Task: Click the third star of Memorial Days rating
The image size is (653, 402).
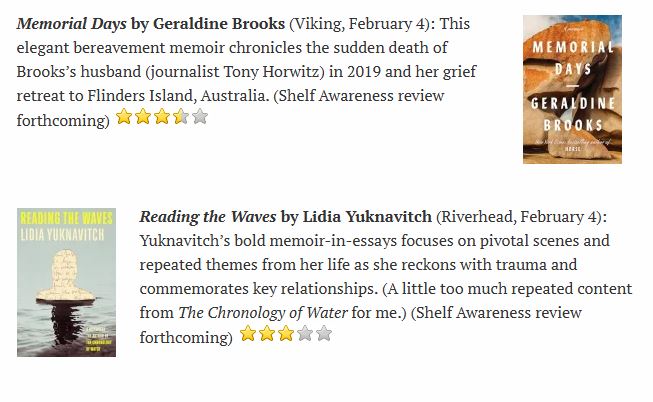Action: (x=162, y=117)
